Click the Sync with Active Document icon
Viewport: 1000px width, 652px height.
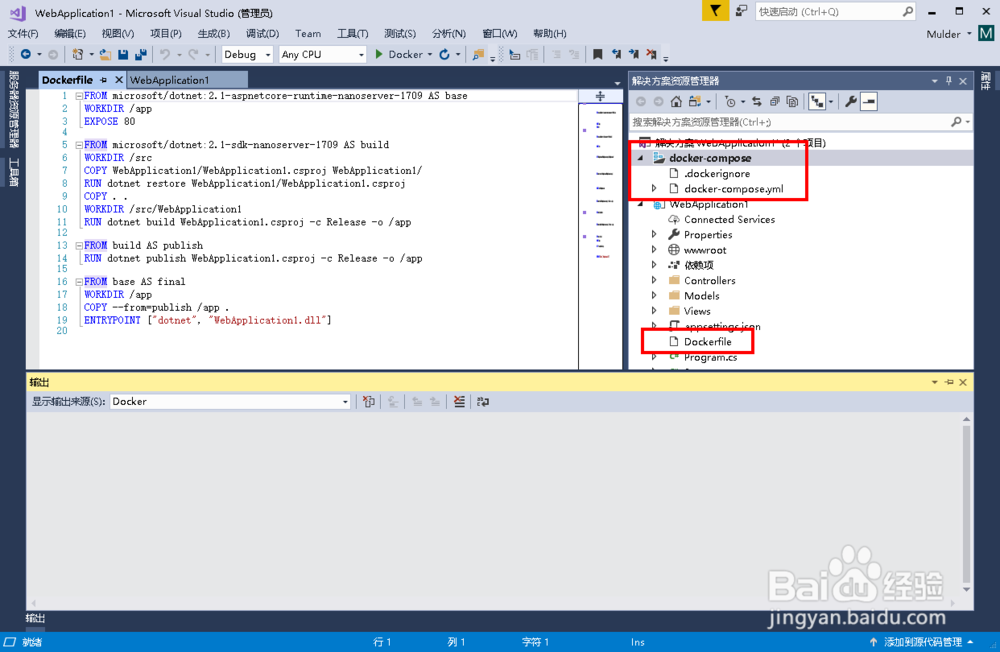click(756, 100)
